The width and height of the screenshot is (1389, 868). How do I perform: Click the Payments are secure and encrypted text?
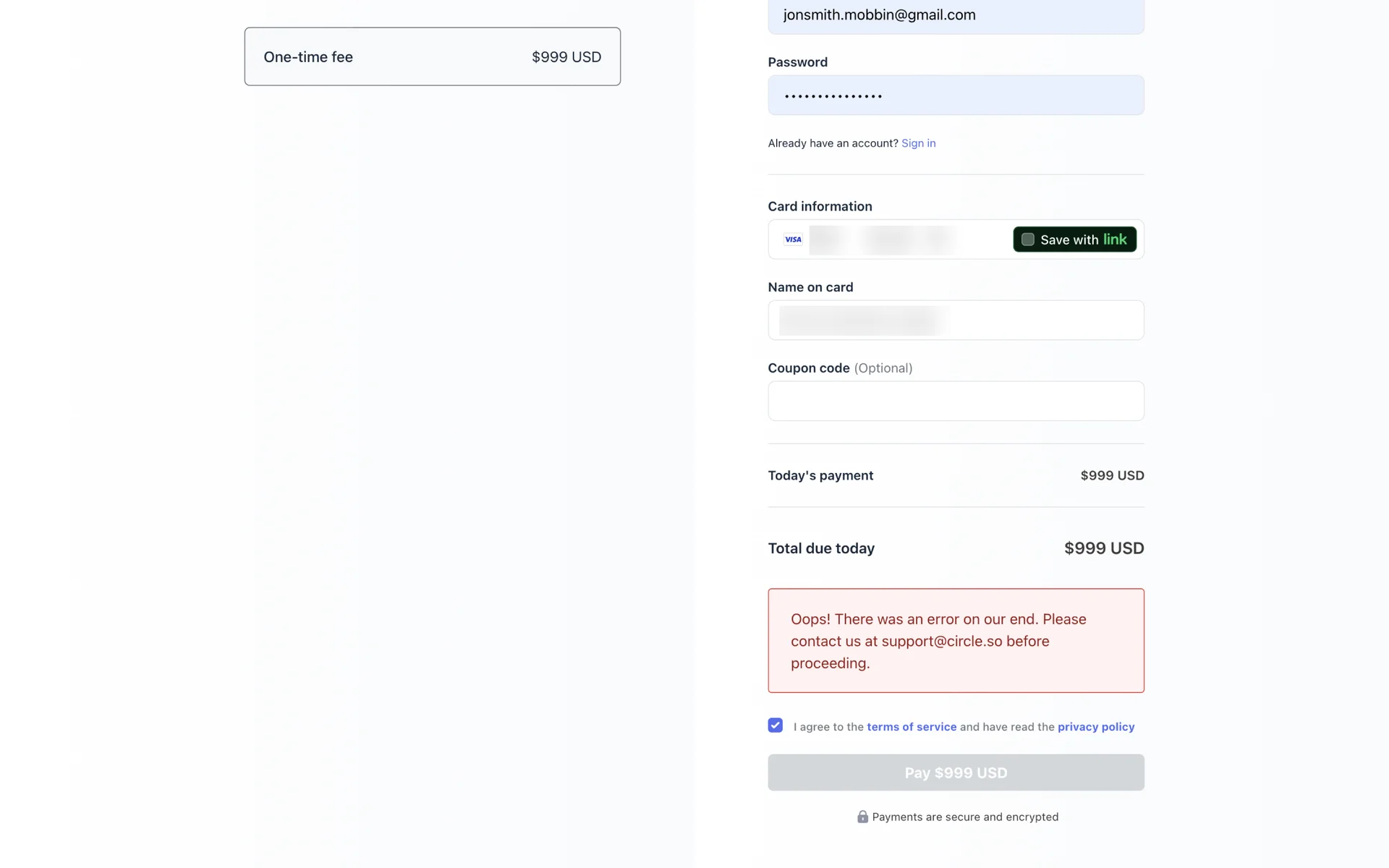click(964, 817)
